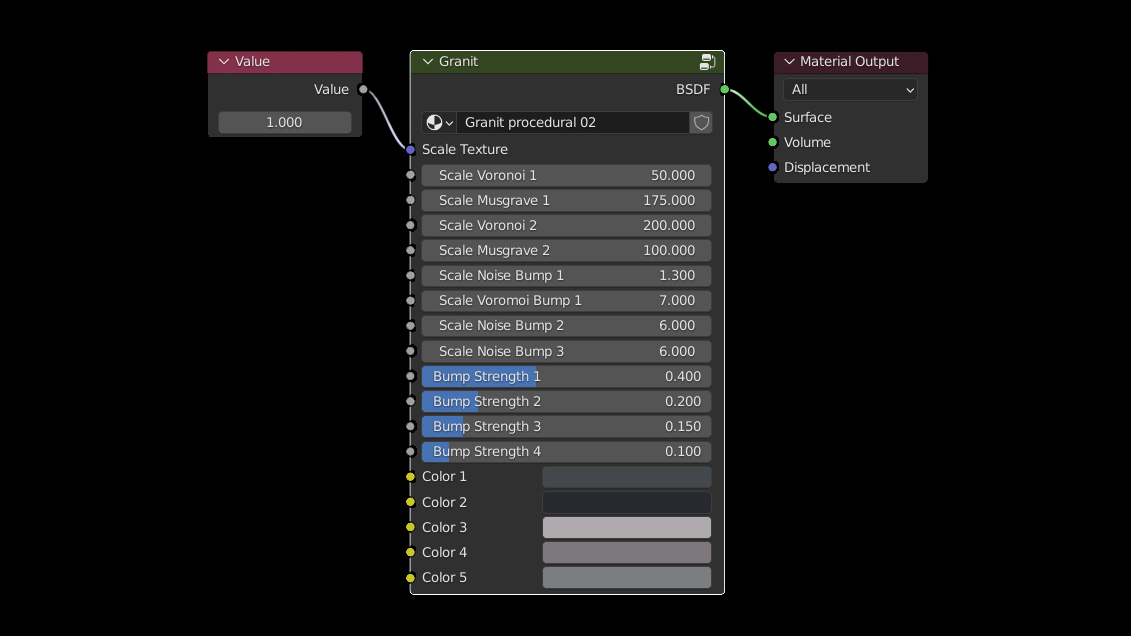The image size is (1131, 636).
Task: Click the Value field showing 1.000
Action: click(x=284, y=122)
